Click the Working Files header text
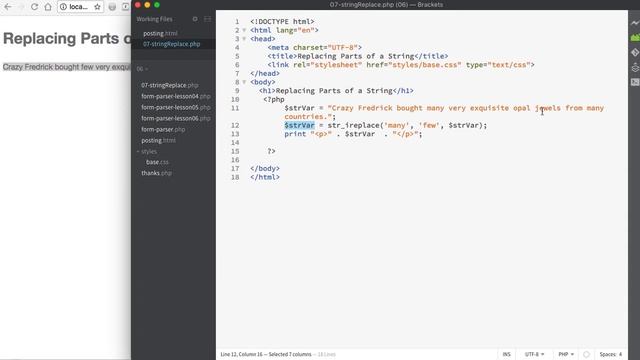Image resolution: width=640 pixels, height=360 pixels. (x=154, y=19)
